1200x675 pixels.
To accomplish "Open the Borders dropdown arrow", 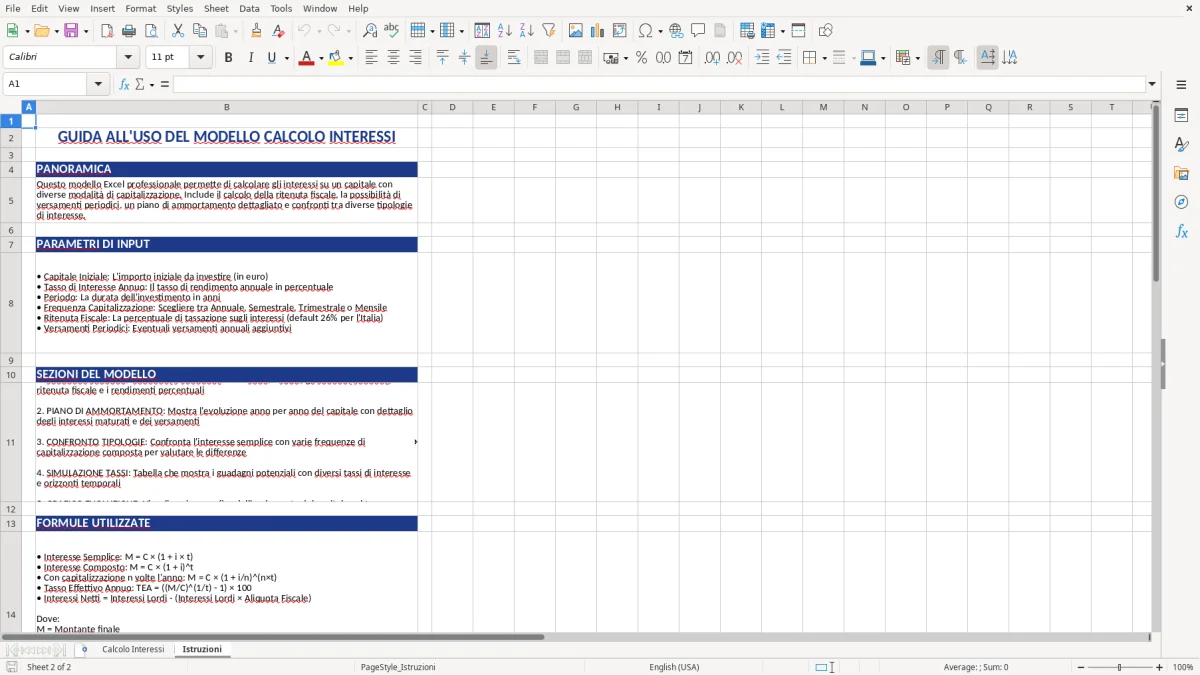I will click(x=825, y=58).
